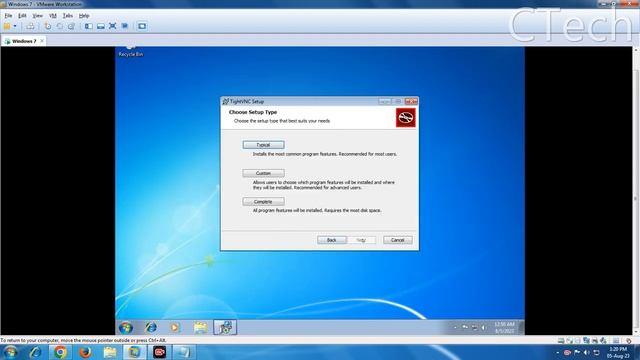Click the host taskbar clock
Image resolution: width=640 pixels, height=360 pixels.
[x=618, y=352]
